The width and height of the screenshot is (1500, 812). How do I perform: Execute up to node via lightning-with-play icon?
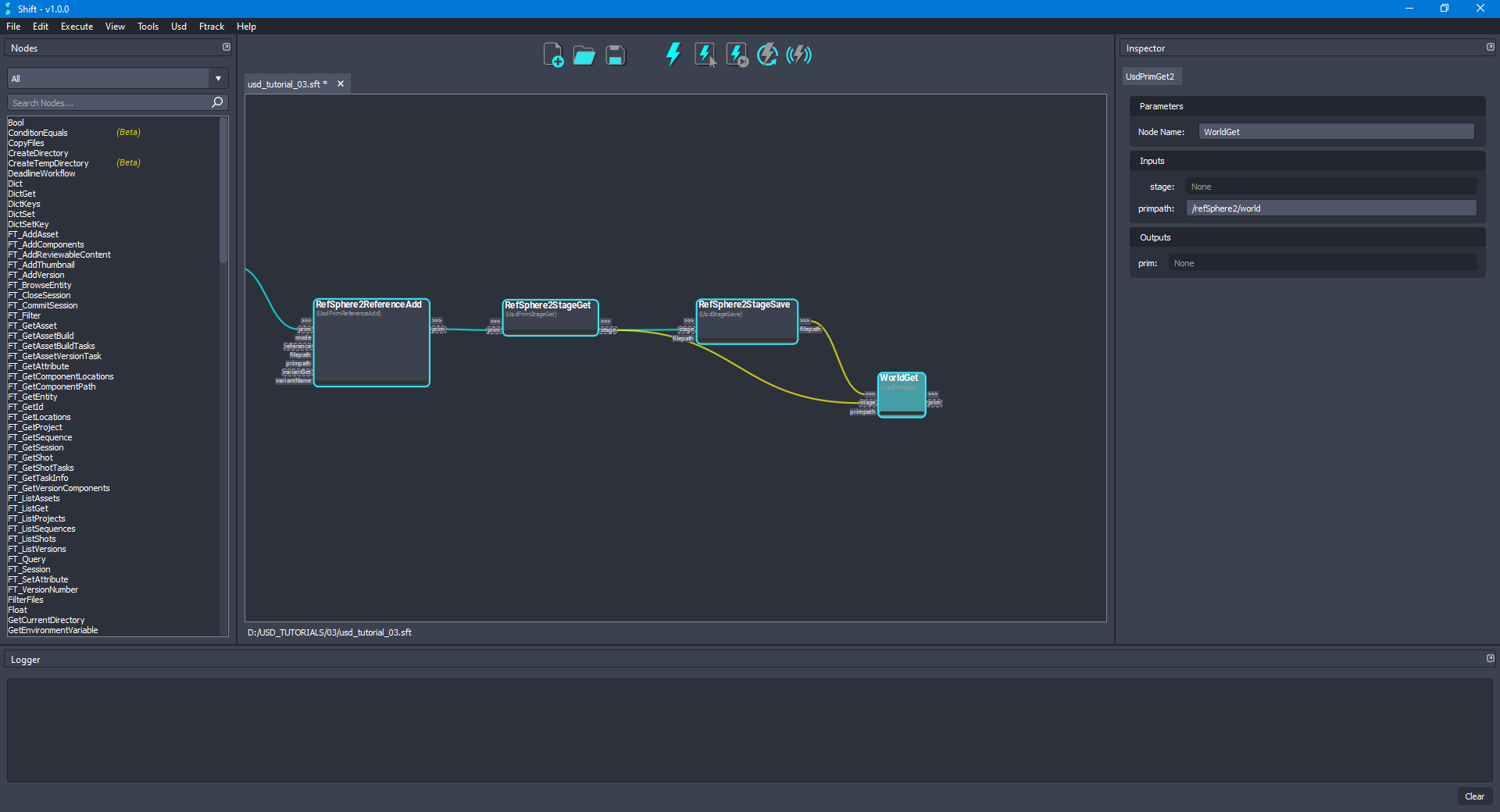[x=736, y=55]
